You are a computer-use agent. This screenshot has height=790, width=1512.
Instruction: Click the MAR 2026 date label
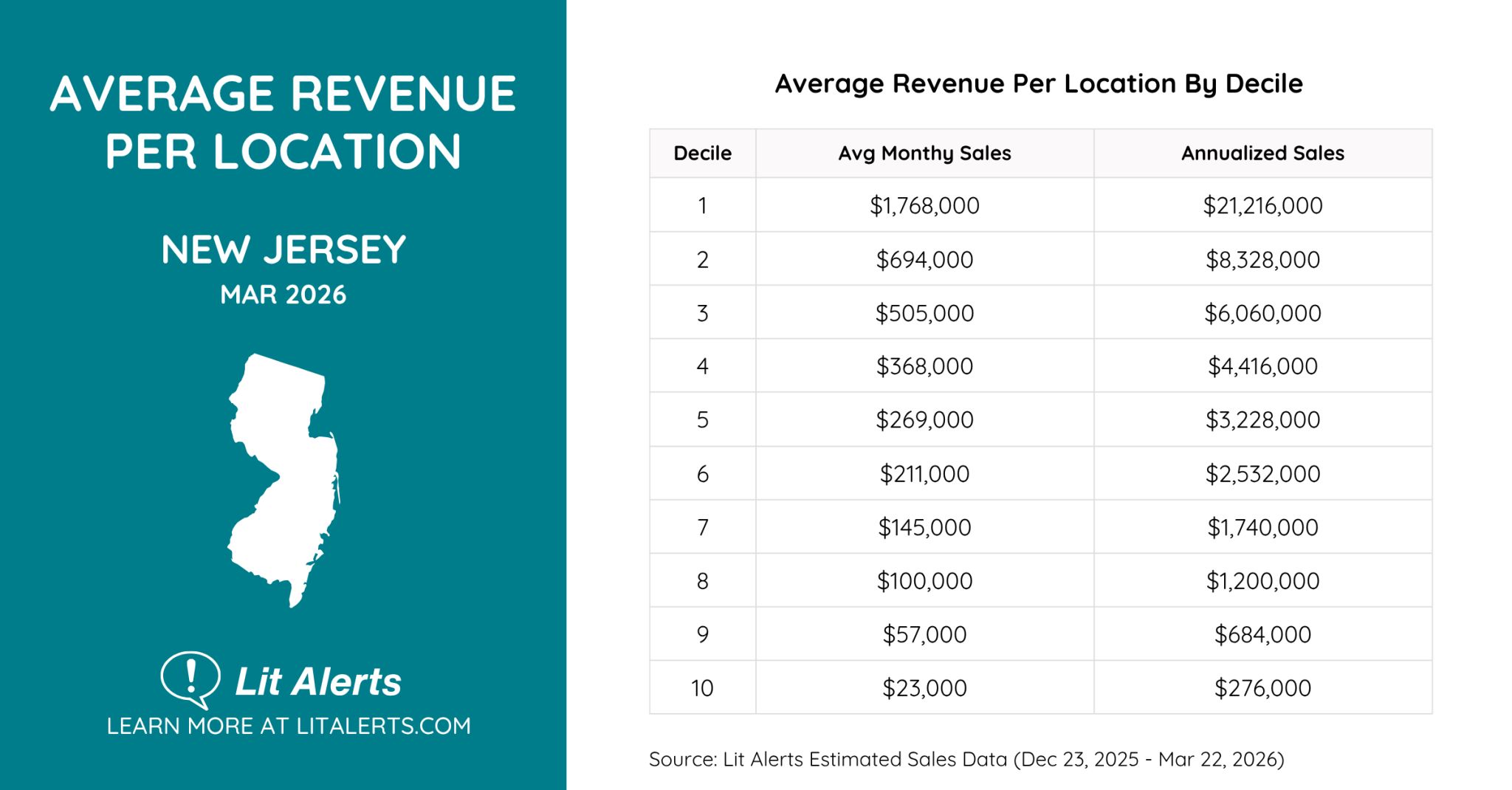(x=283, y=295)
